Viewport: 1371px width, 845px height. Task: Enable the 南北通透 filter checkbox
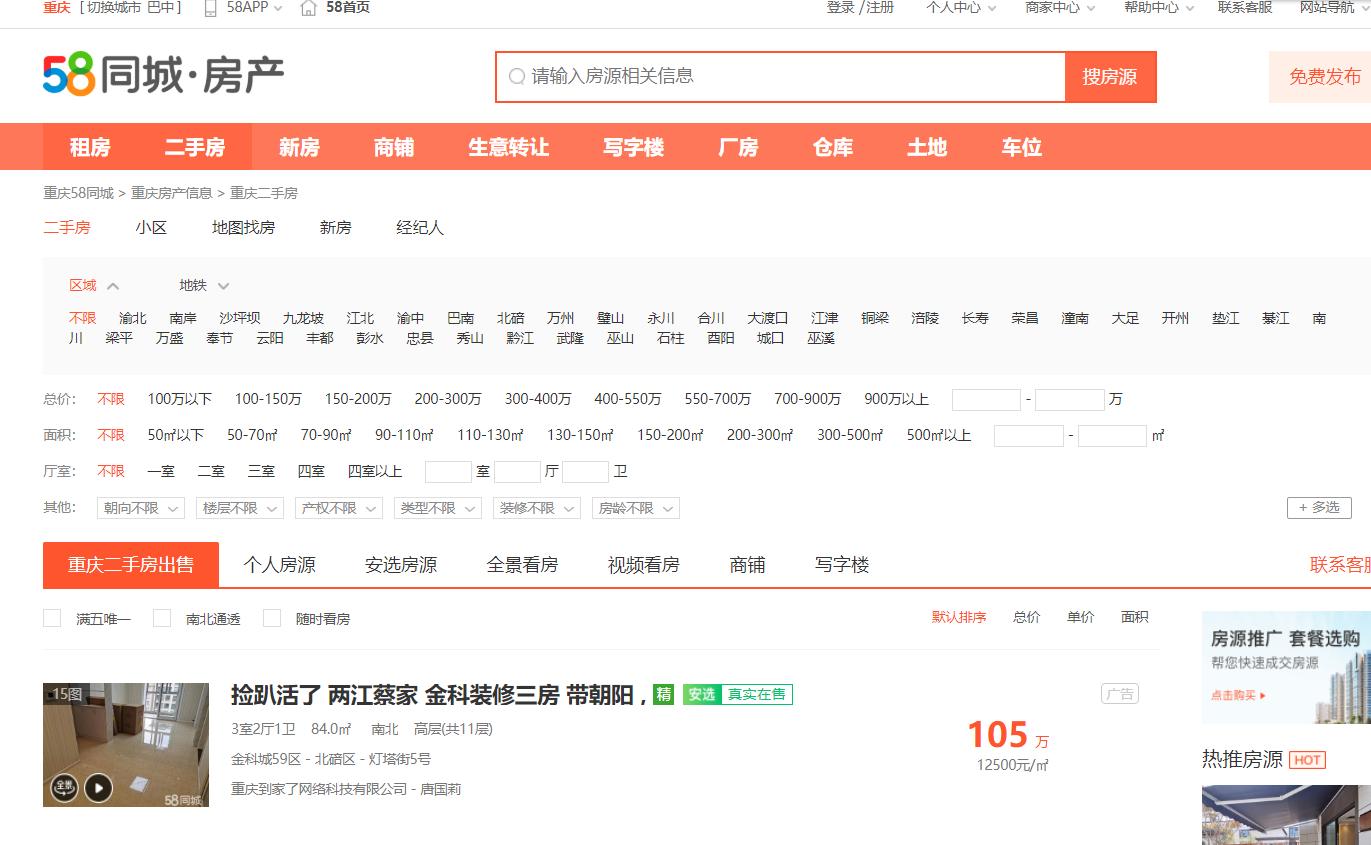(x=161, y=618)
